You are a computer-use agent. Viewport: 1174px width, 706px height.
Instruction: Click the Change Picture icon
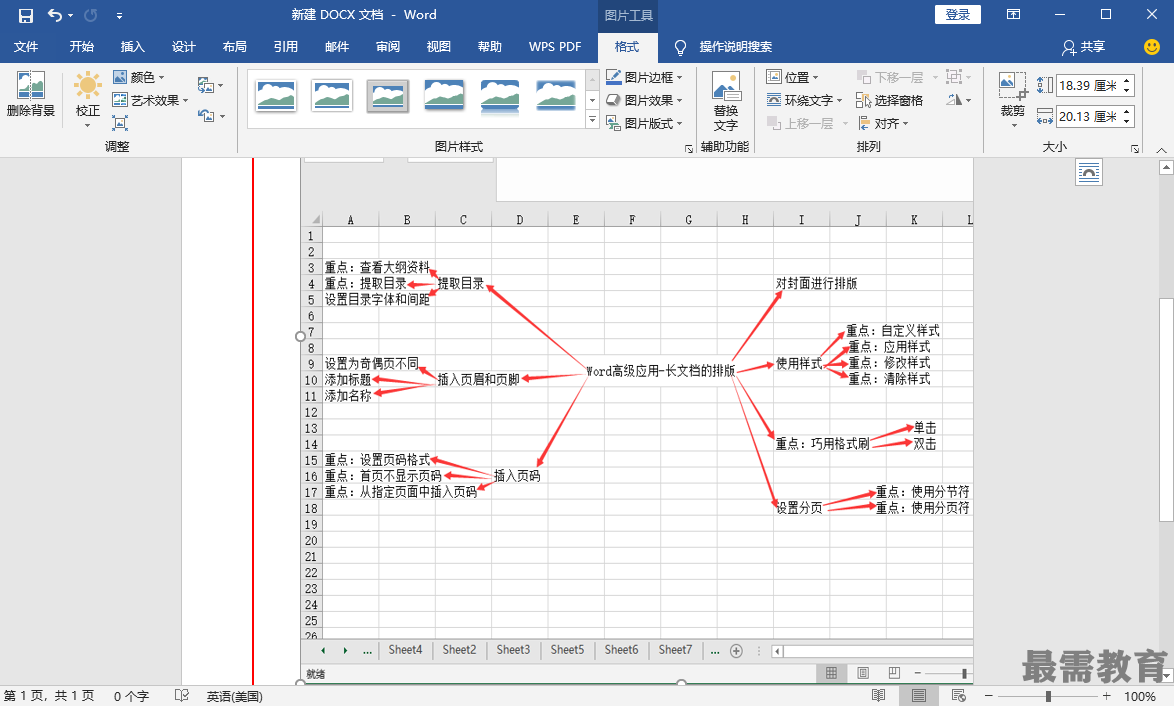210,85
